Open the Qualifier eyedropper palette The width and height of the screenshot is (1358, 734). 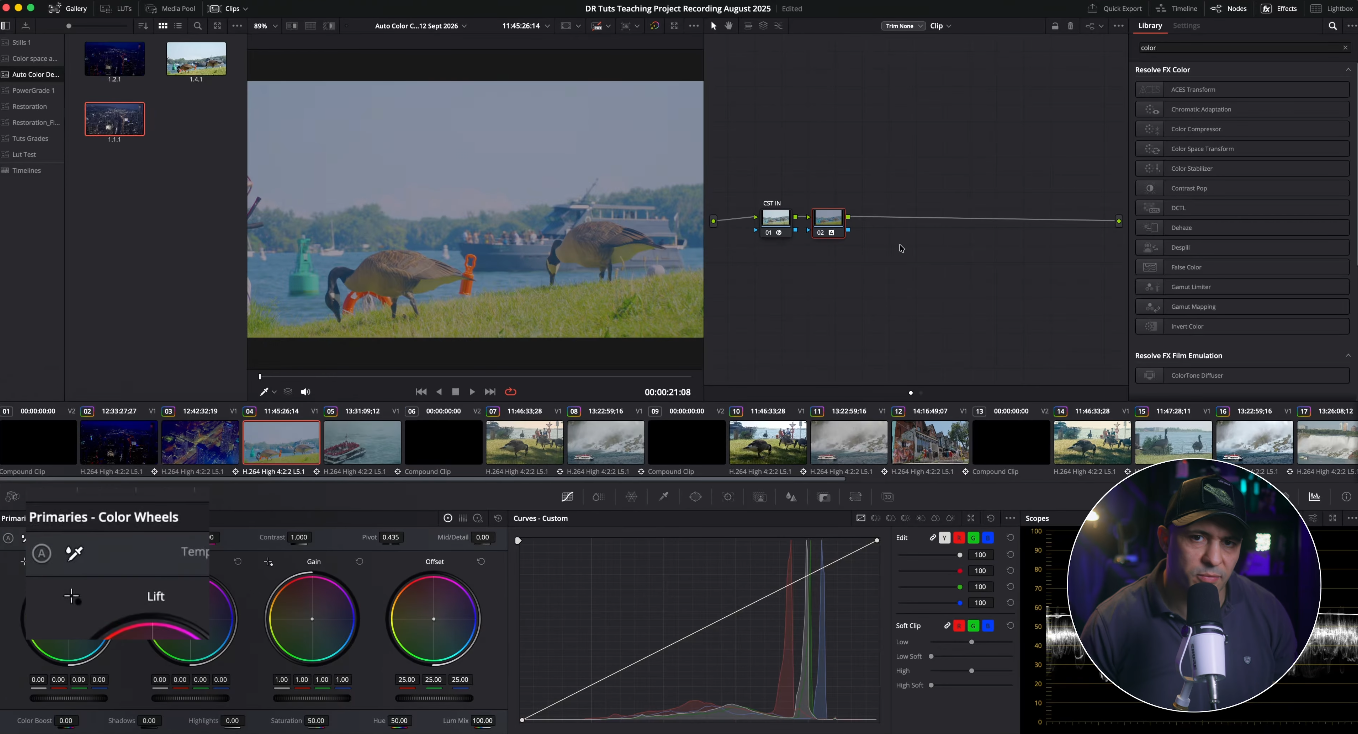(663, 497)
